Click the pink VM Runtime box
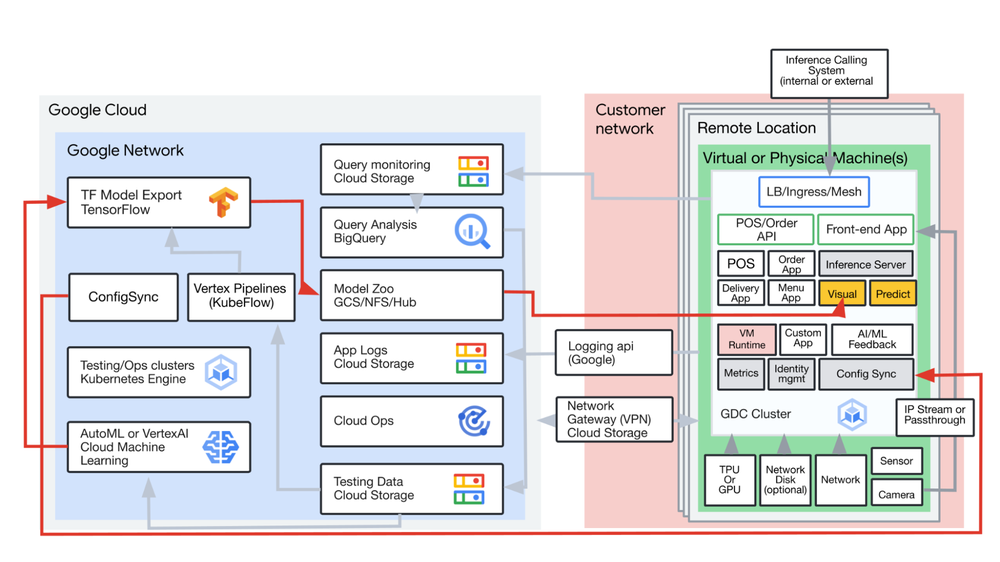Screen dimensions: 1000x562 click(x=746, y=339)
